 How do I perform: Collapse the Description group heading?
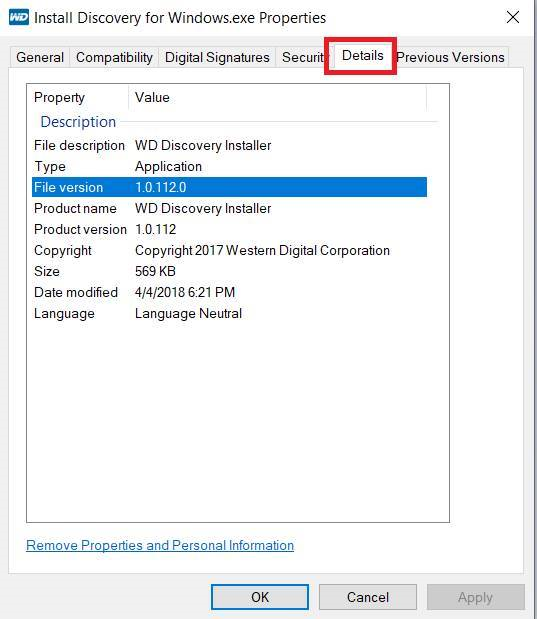[78, 122]
